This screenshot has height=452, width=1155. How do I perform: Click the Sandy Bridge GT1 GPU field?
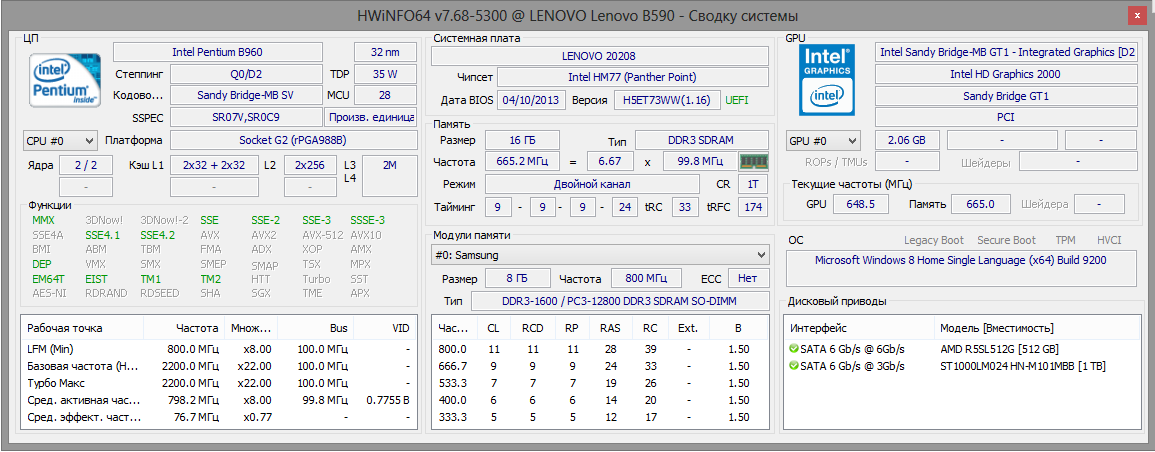1005,96
